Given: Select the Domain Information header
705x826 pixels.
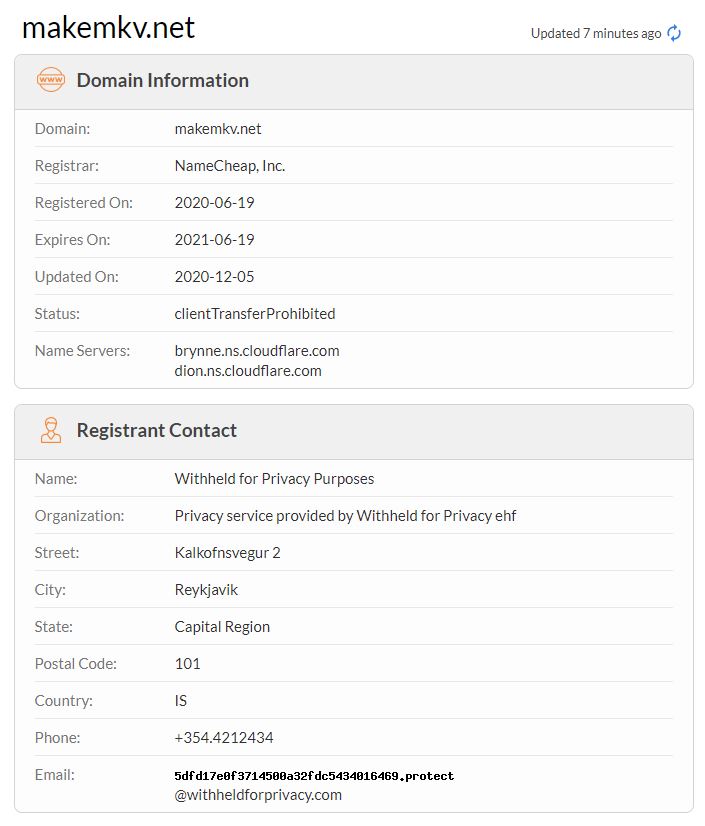Looking at the screenshot, I should (x=162, y=80).
